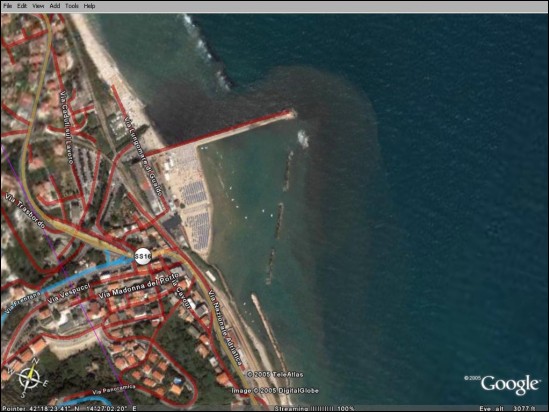Screen dimensions: 549x412
Task: Open the Help menu
Action: [89, 6]
